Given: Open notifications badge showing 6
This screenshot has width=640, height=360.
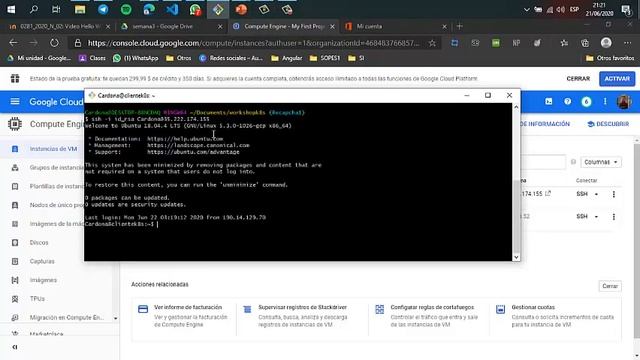Looking at the screenshot, I should click(586, 101).
